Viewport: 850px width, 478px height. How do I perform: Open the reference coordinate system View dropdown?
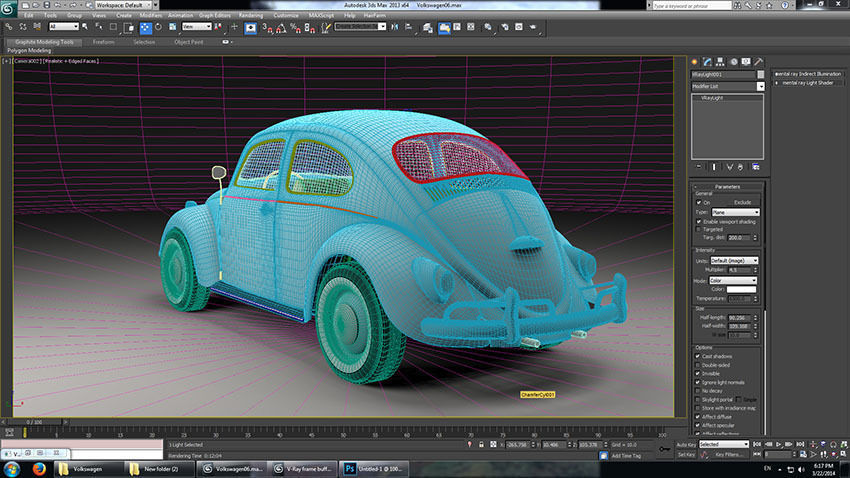(196, 27)
